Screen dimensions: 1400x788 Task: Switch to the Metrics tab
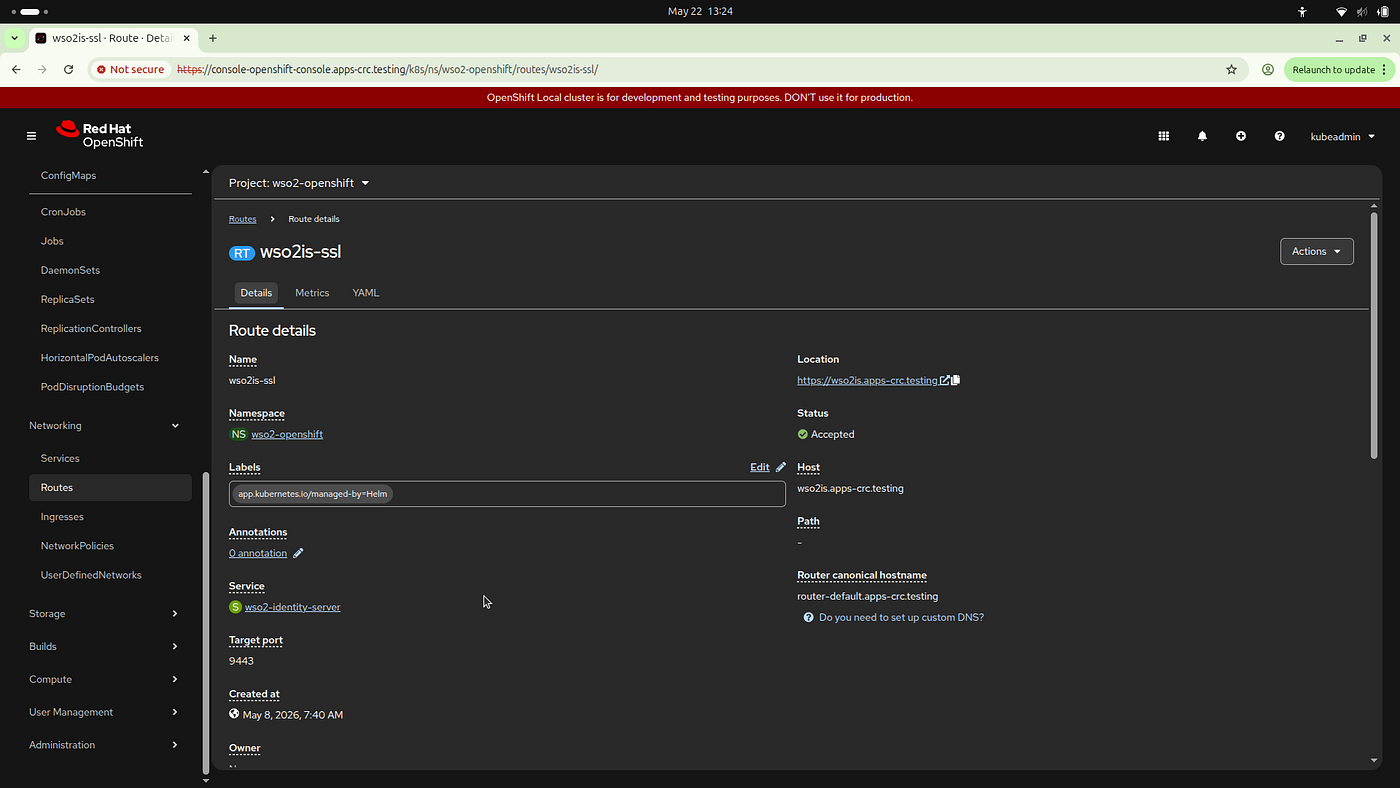312,293
